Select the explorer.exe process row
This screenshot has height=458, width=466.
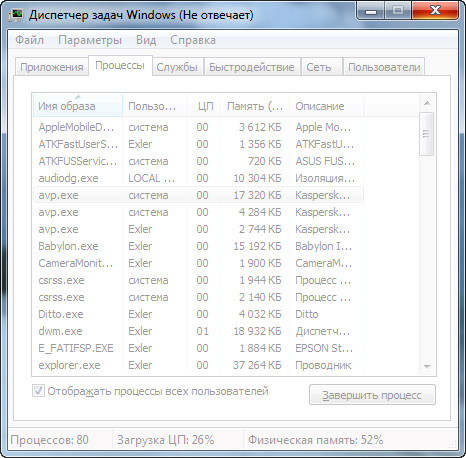[x=198, y=365]
